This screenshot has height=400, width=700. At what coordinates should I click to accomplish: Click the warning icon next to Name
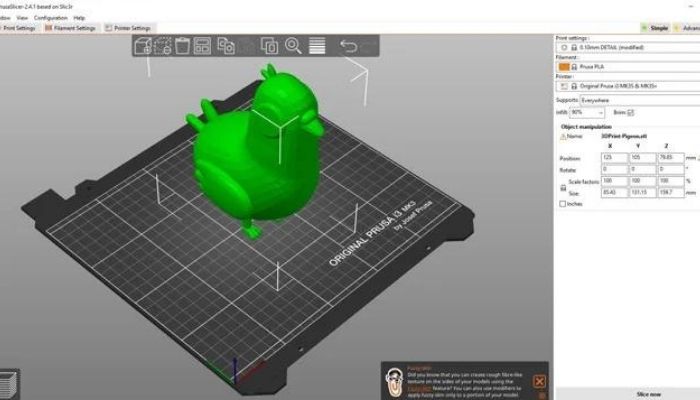[563, 136]
